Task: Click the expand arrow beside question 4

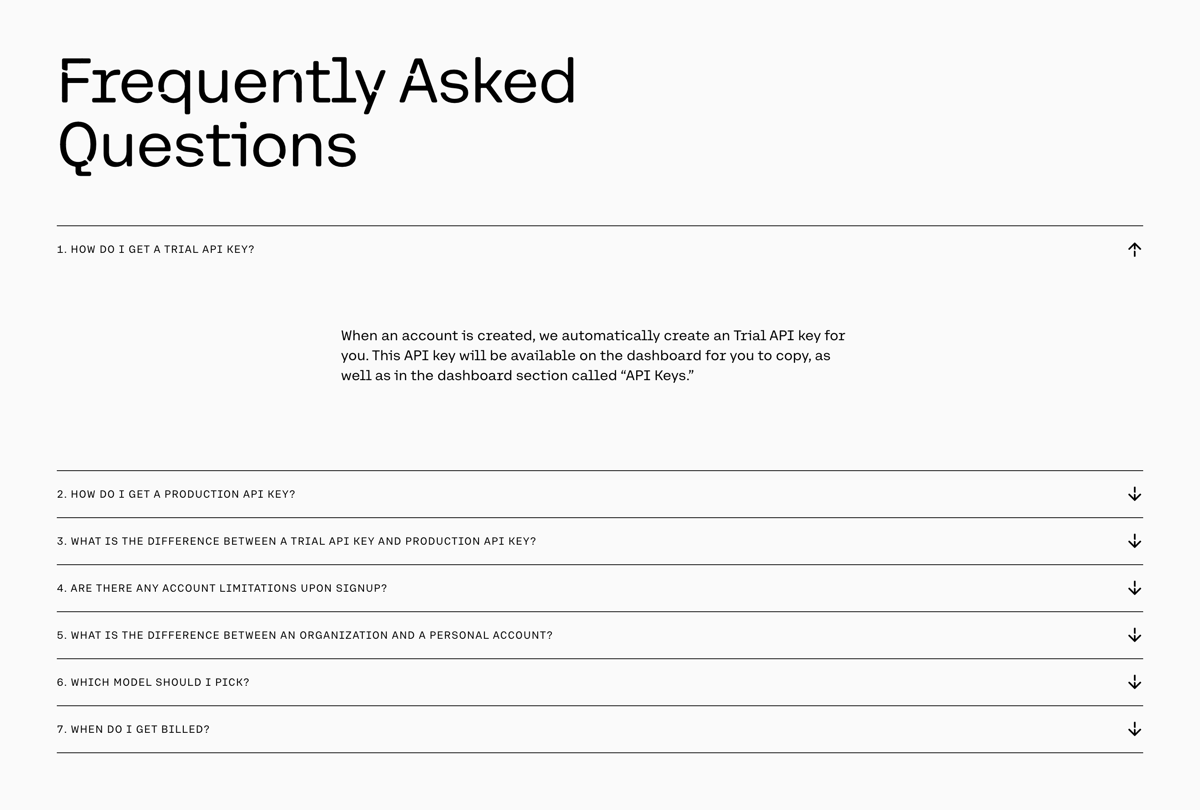Action: coord(1134,588)
